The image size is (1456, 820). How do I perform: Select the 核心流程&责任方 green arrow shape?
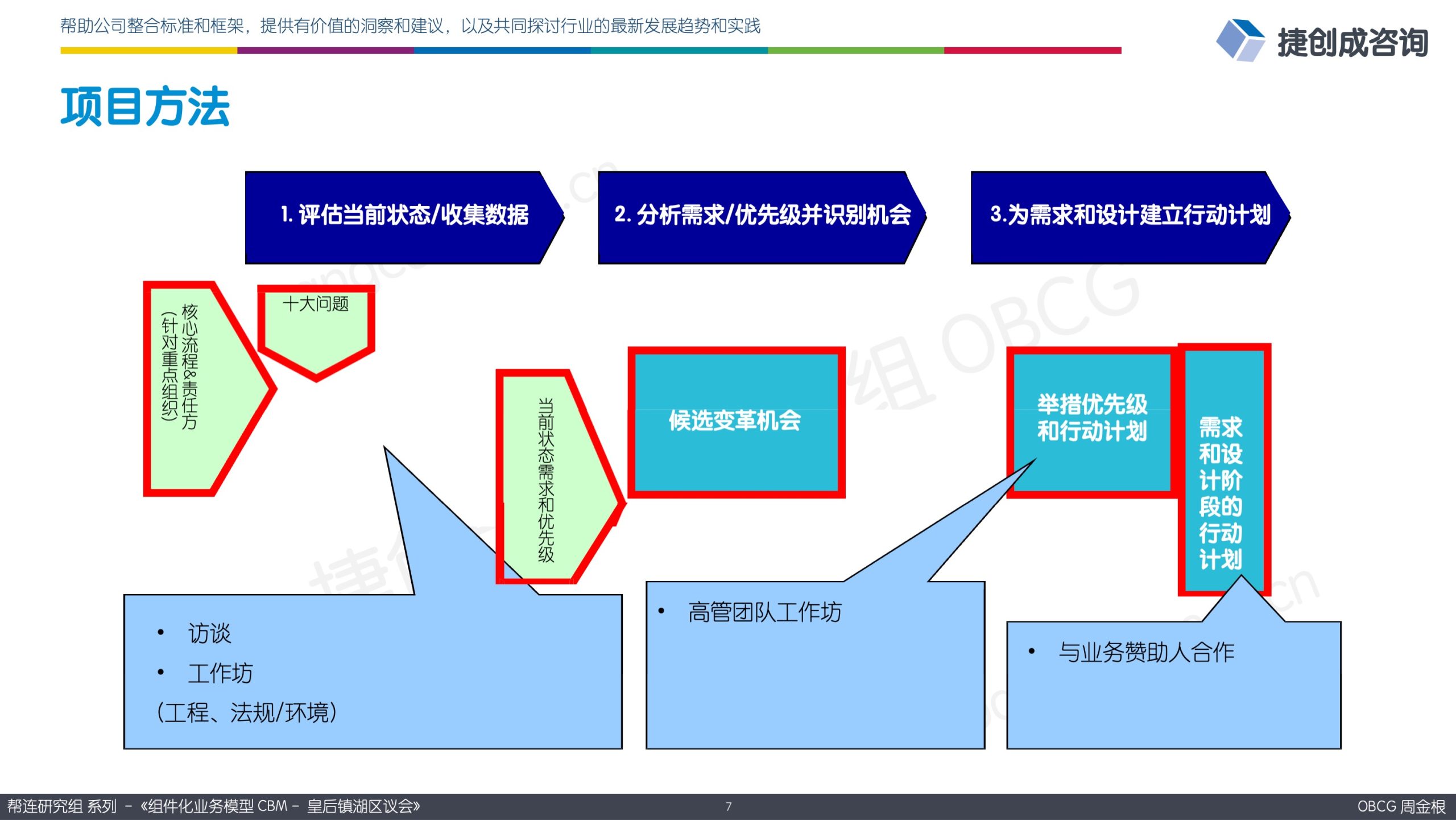209,389
